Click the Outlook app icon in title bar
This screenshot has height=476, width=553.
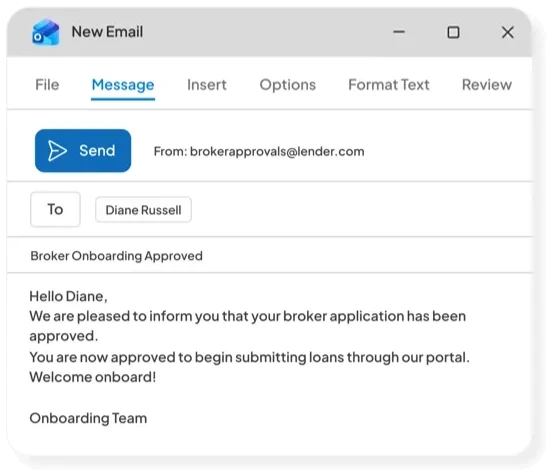pos(45,32)
